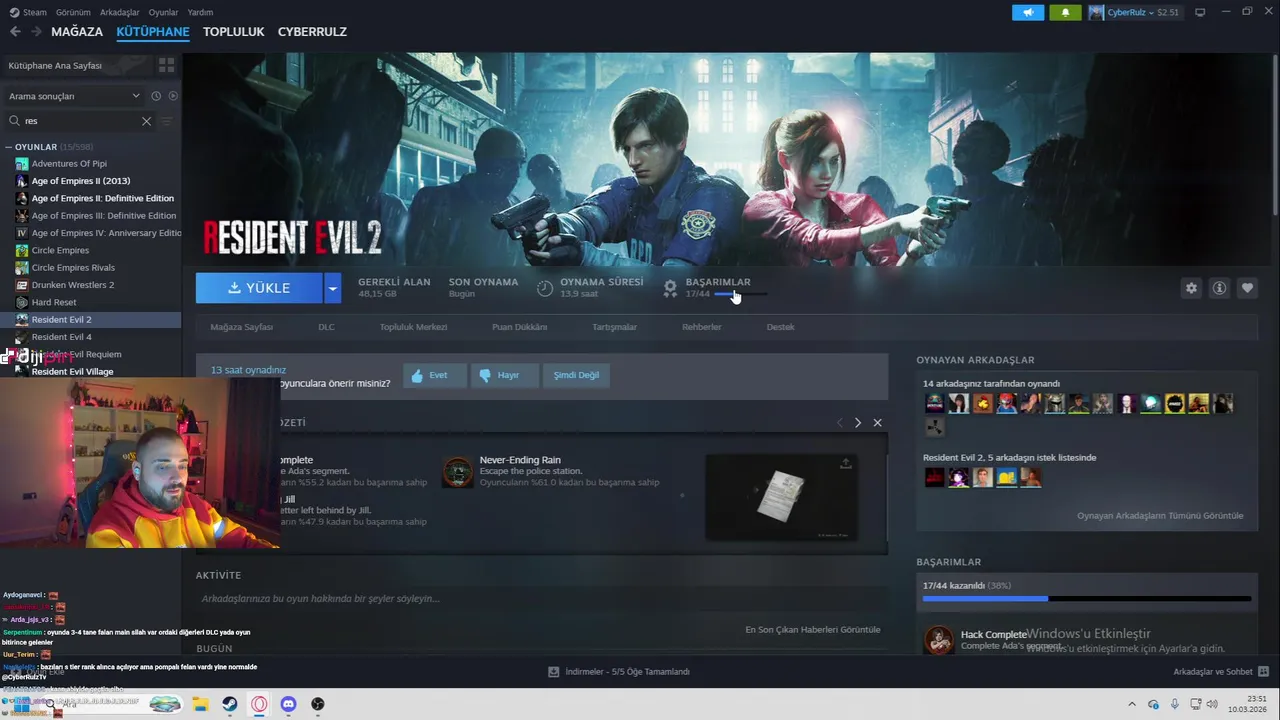View all playing friends link
This screenshot has width=1280, height=720.
tap(1160, 516)
